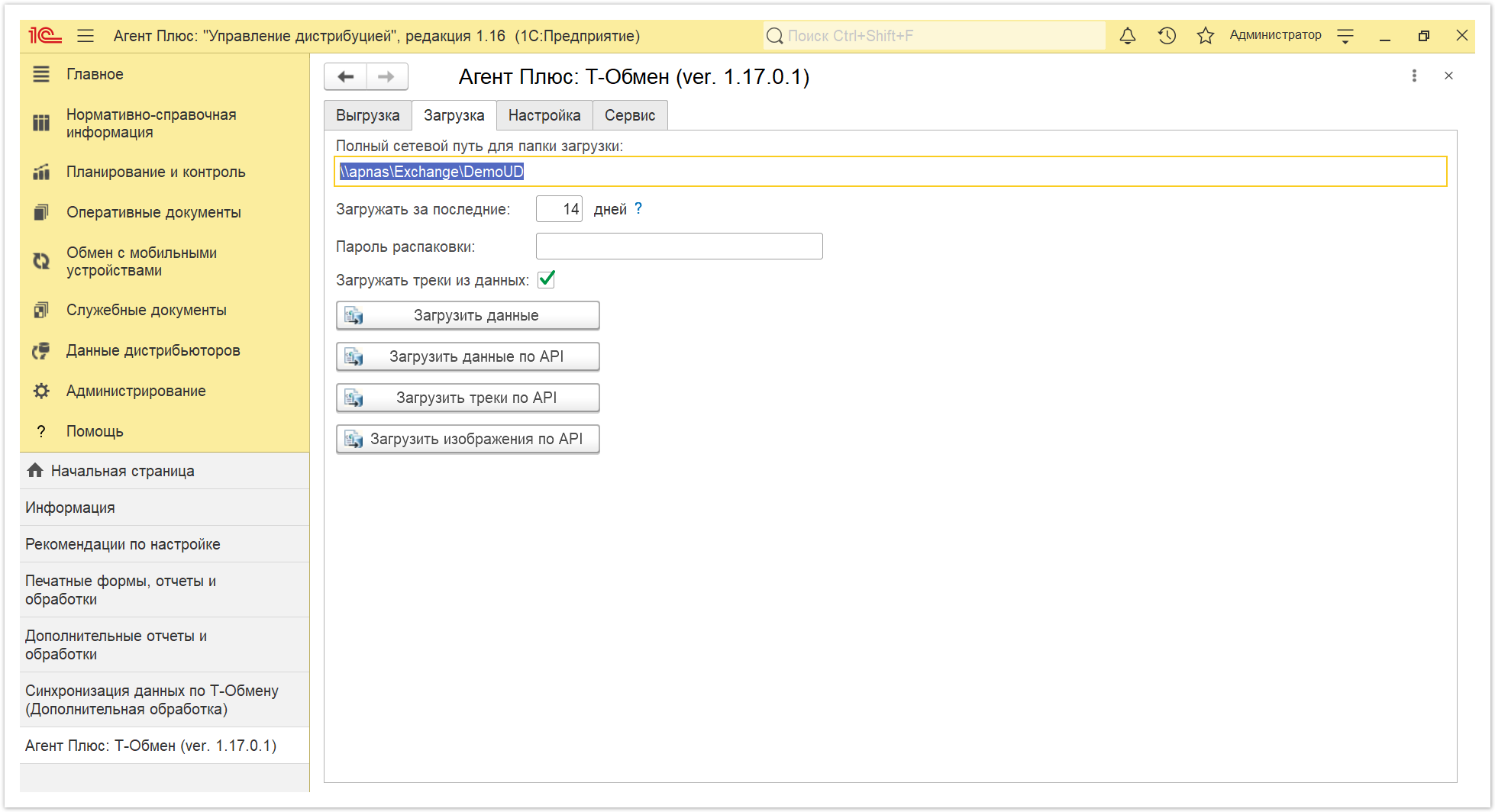Click the Администратор user name

tap(1275, 35)
